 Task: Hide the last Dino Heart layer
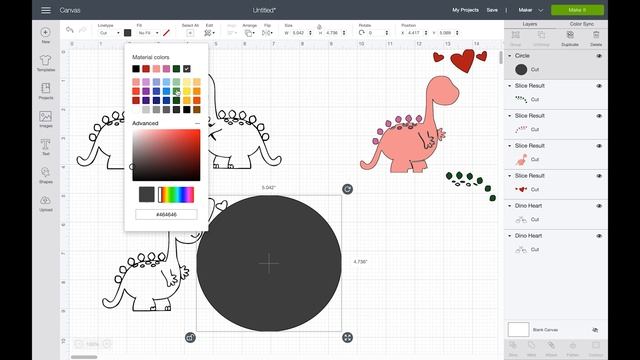pos(599,236)
